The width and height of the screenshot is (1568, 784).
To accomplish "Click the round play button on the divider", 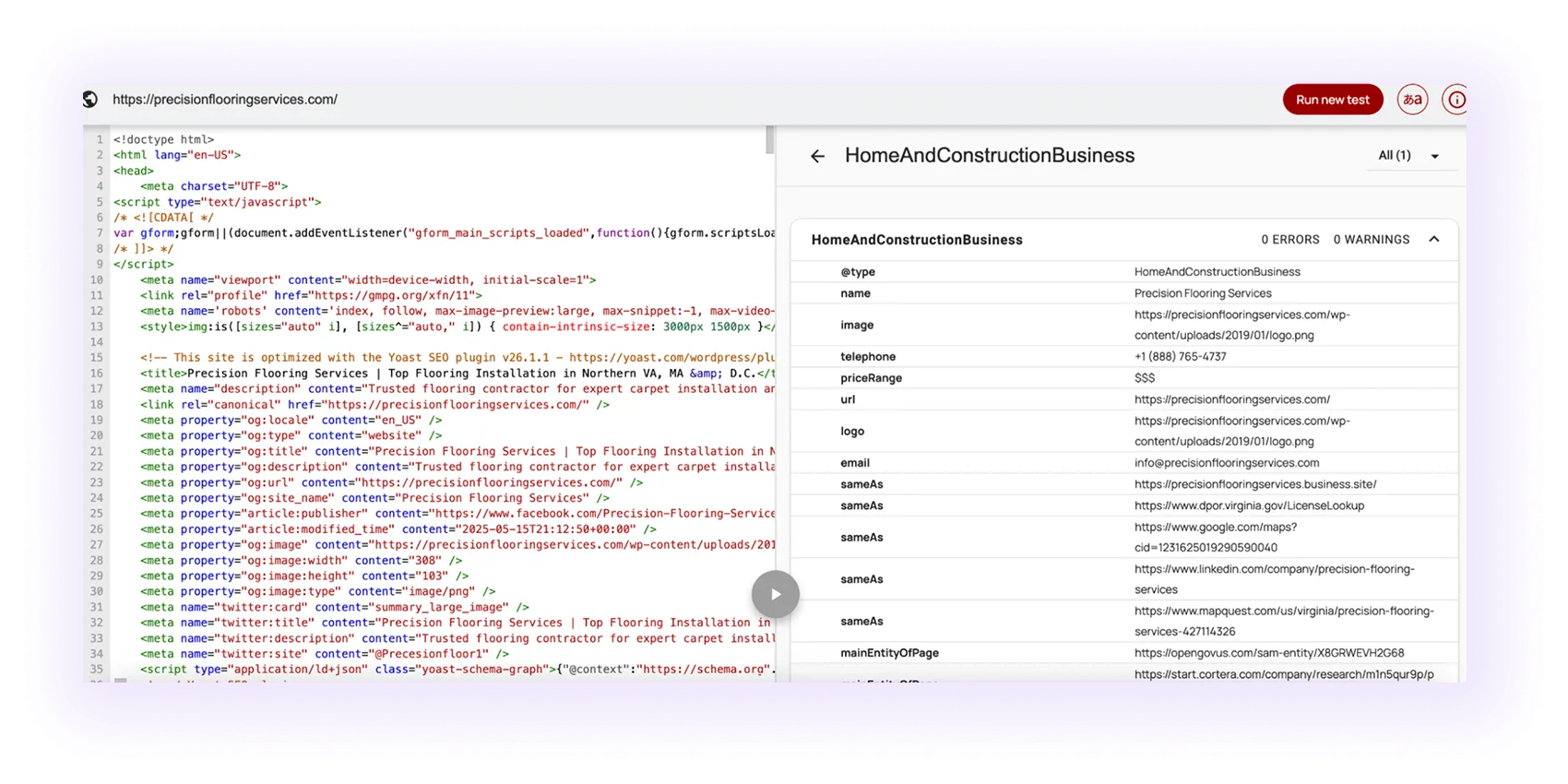I will (x=775, y=594).
